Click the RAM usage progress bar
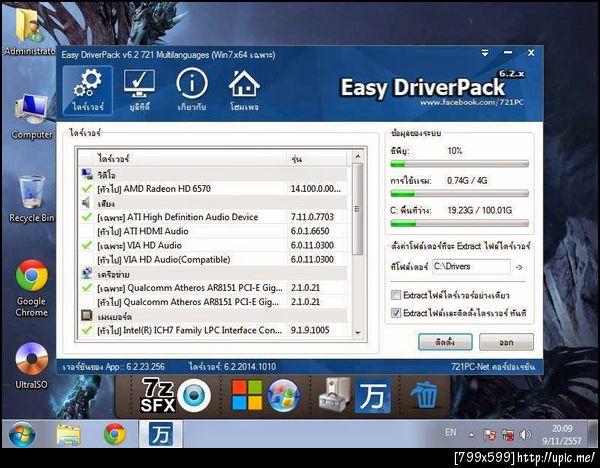This screenshot has width=600, height=468. coord(459,194)
